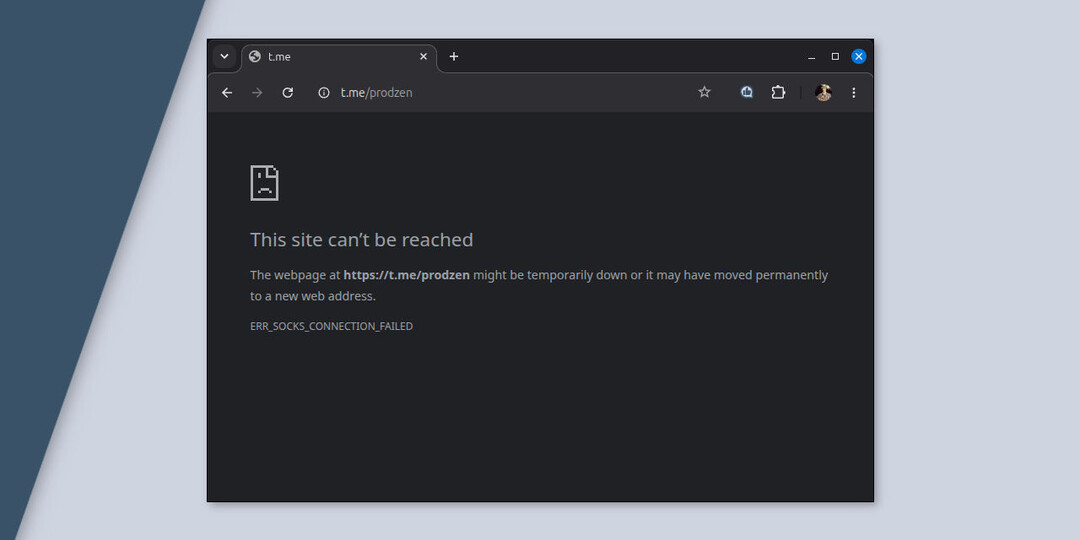Close the t.me tab
This screenshot has height=540, width=1080.
click(x=424, y=56)
